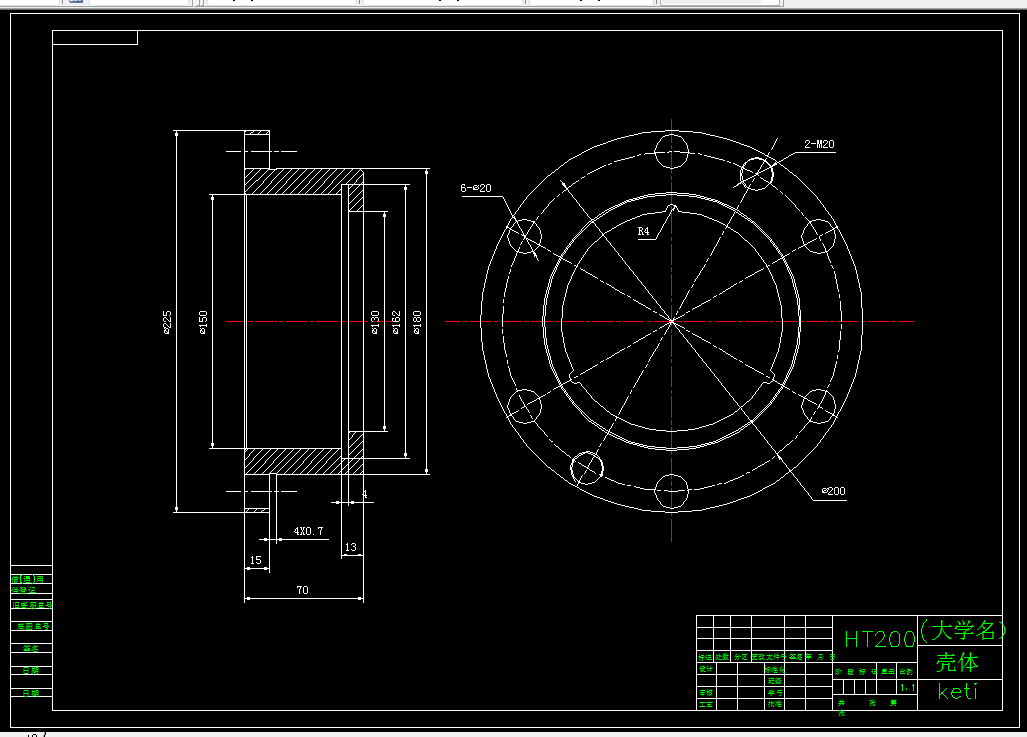Pick the small 4 dimension text
Image resolution: width=1027 pixels, height=737 pixels.
pos(365,495)
